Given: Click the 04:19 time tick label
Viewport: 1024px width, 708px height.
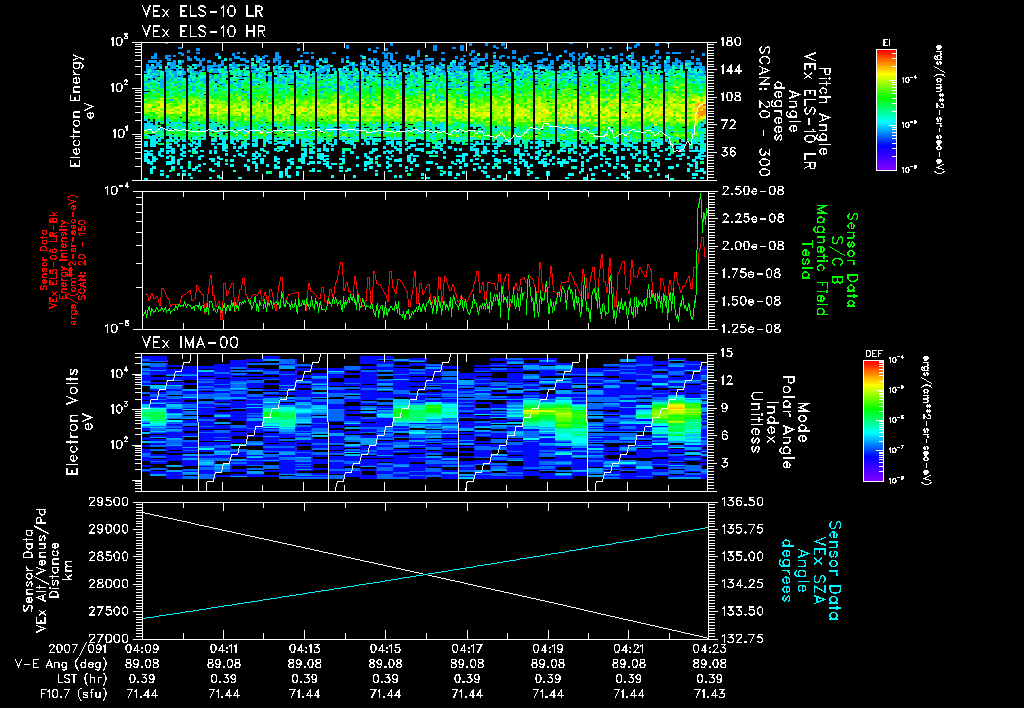Looking at the screenshot, I should pos(548,649).
